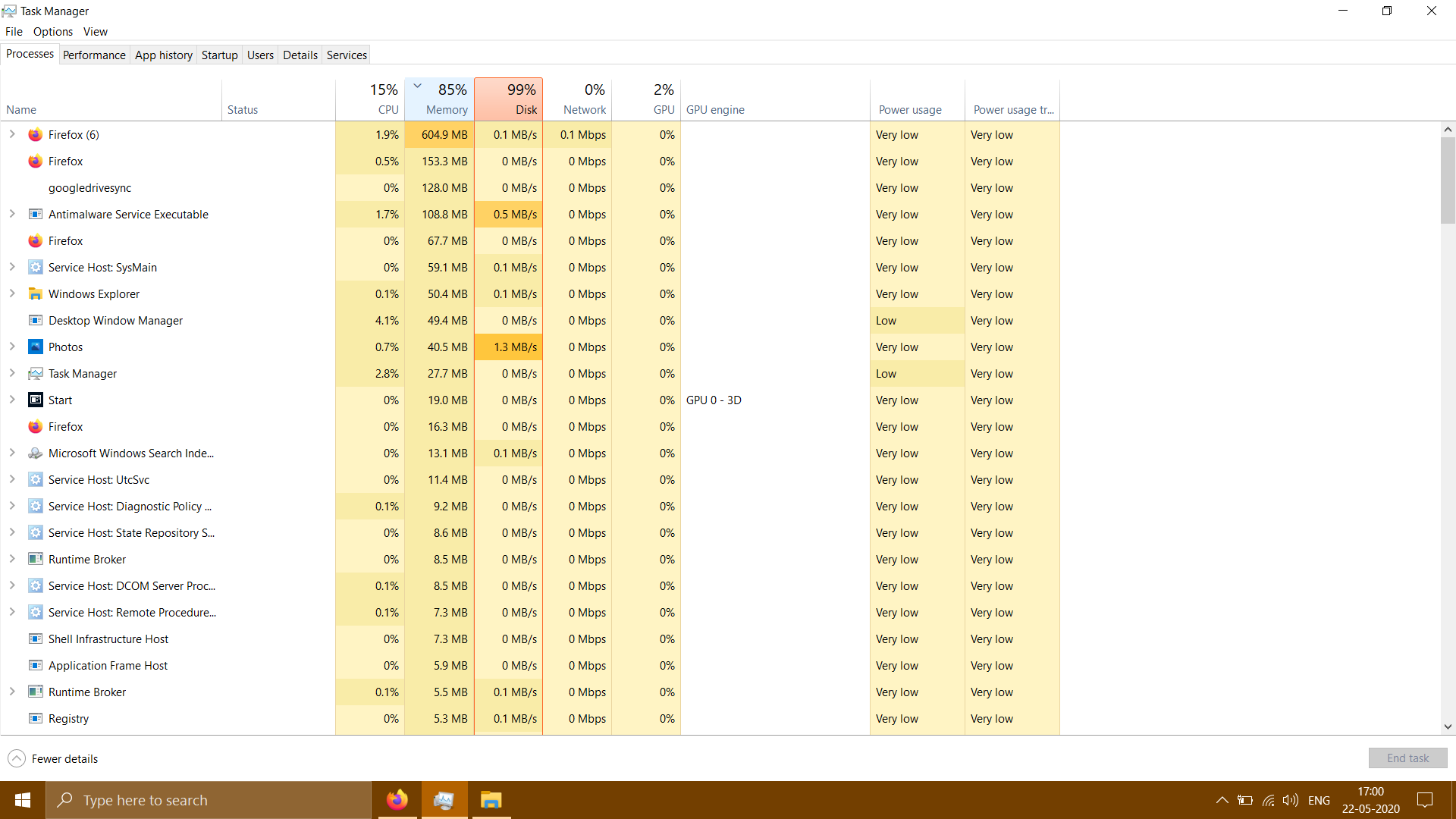Image resolution: width=1456 pixels, height=819 pixels.
Task: Click the Task Manager process icon
Action: pyautogui.click(x=35, y=374)
